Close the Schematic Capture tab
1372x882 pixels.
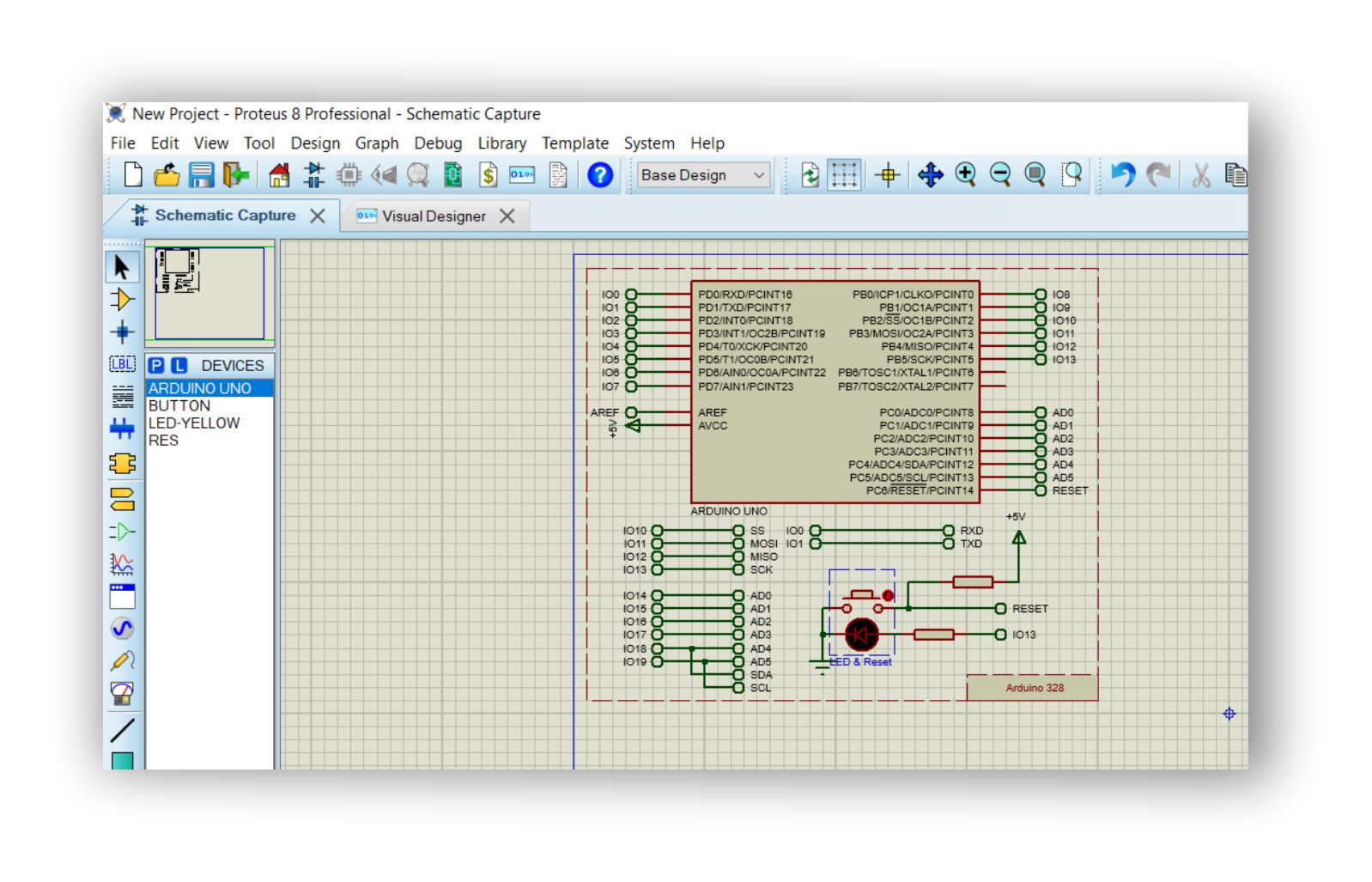pos(318,216)
